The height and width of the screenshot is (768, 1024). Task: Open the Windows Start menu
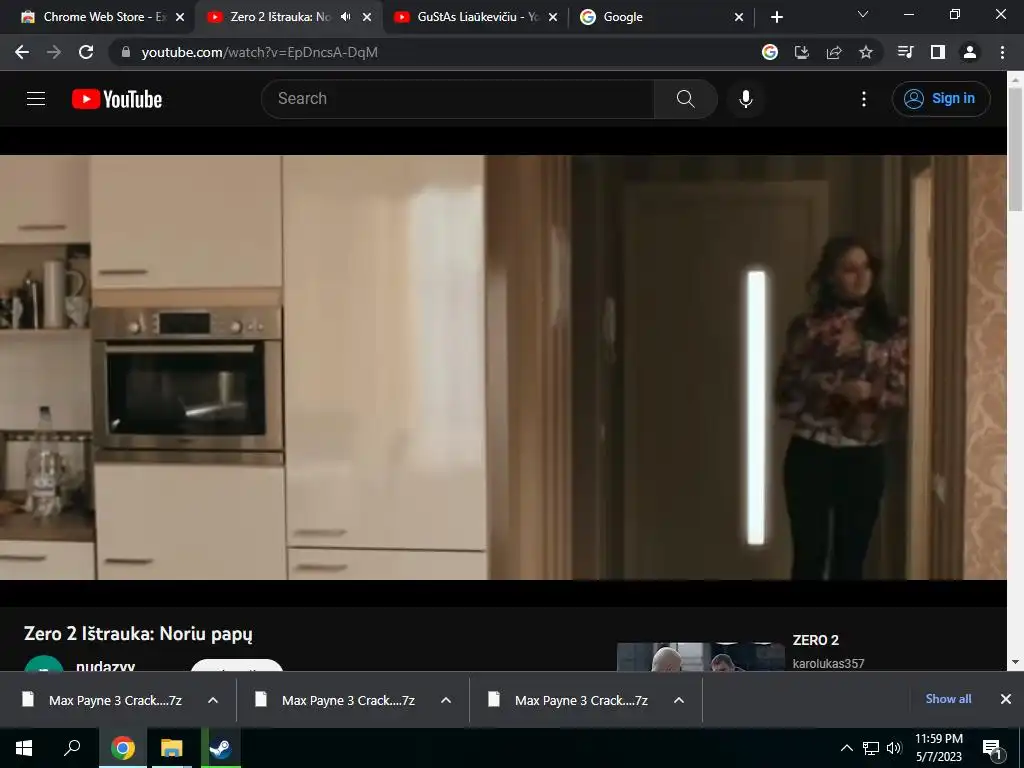[24, 748]
